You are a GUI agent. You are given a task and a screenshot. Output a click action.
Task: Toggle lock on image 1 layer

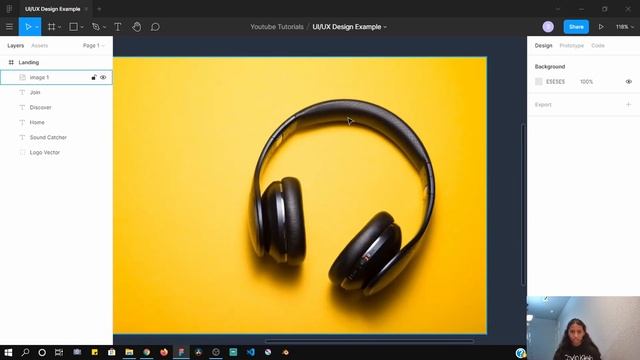(x=94, y=78)
